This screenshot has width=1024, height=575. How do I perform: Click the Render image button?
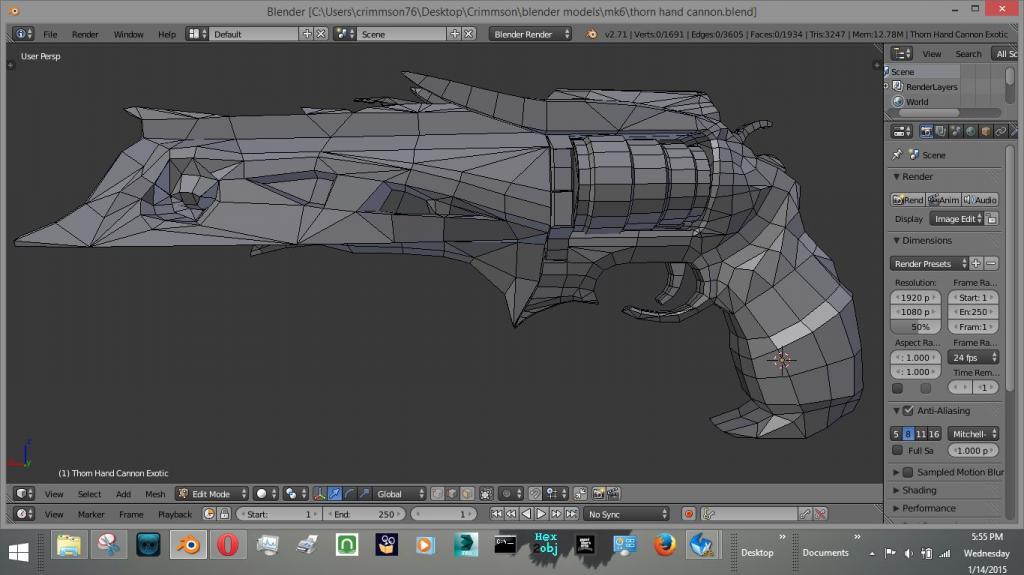coord(908,200)
